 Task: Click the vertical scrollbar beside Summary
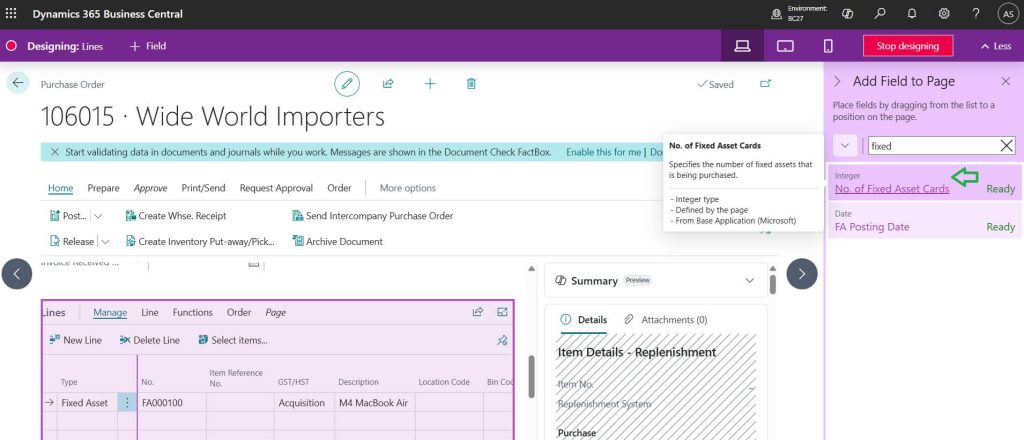[772, 283]
